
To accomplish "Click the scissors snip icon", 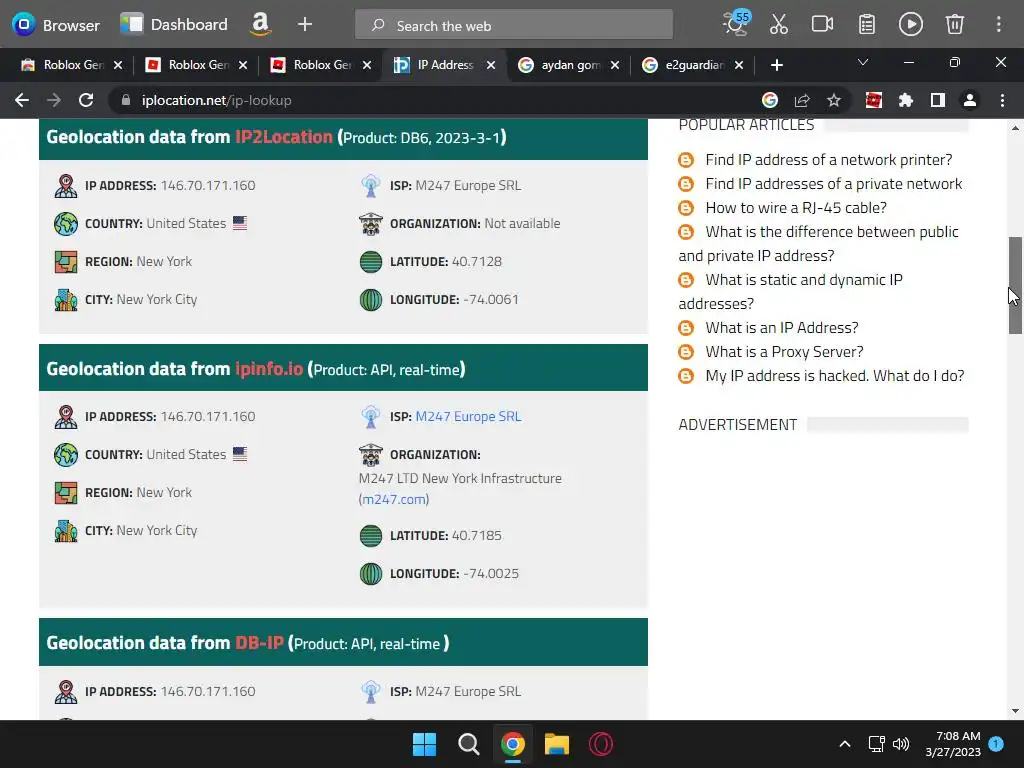I will (778, 25).
